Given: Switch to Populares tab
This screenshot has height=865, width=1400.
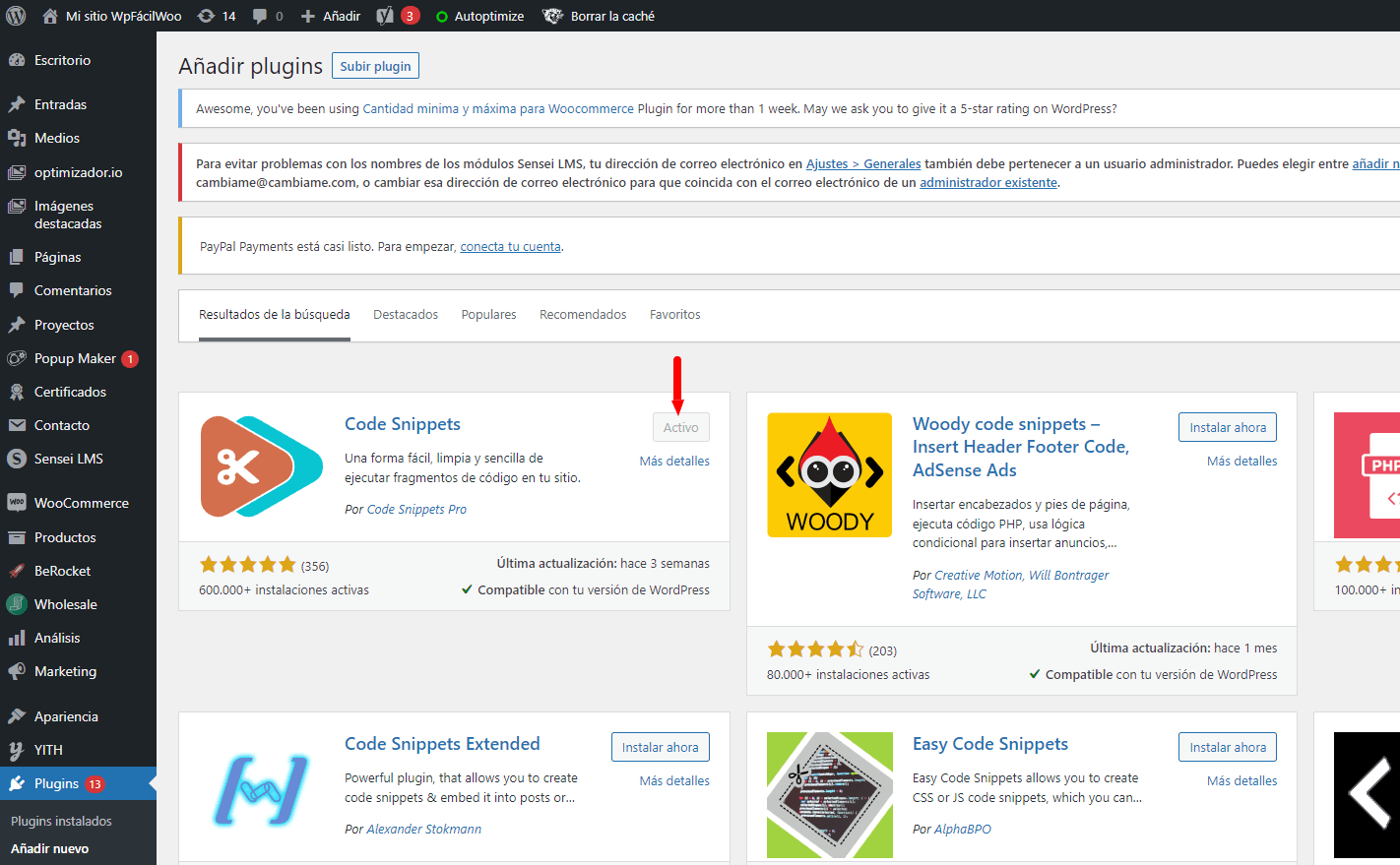Looking at the screenshot, I should pyautogui.click(x=489, y=315).
